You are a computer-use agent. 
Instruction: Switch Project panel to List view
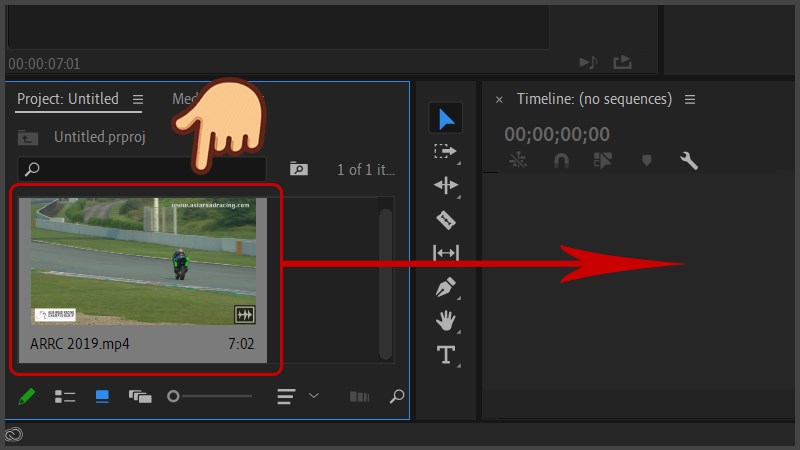point(65,396)
